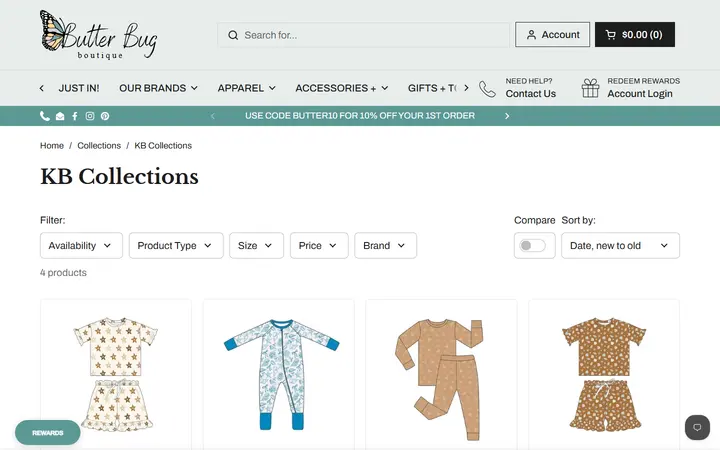Screen dimensions: 720x450
Task: Show the next announcement with the right arrow
Action: (x=507, y=116)
